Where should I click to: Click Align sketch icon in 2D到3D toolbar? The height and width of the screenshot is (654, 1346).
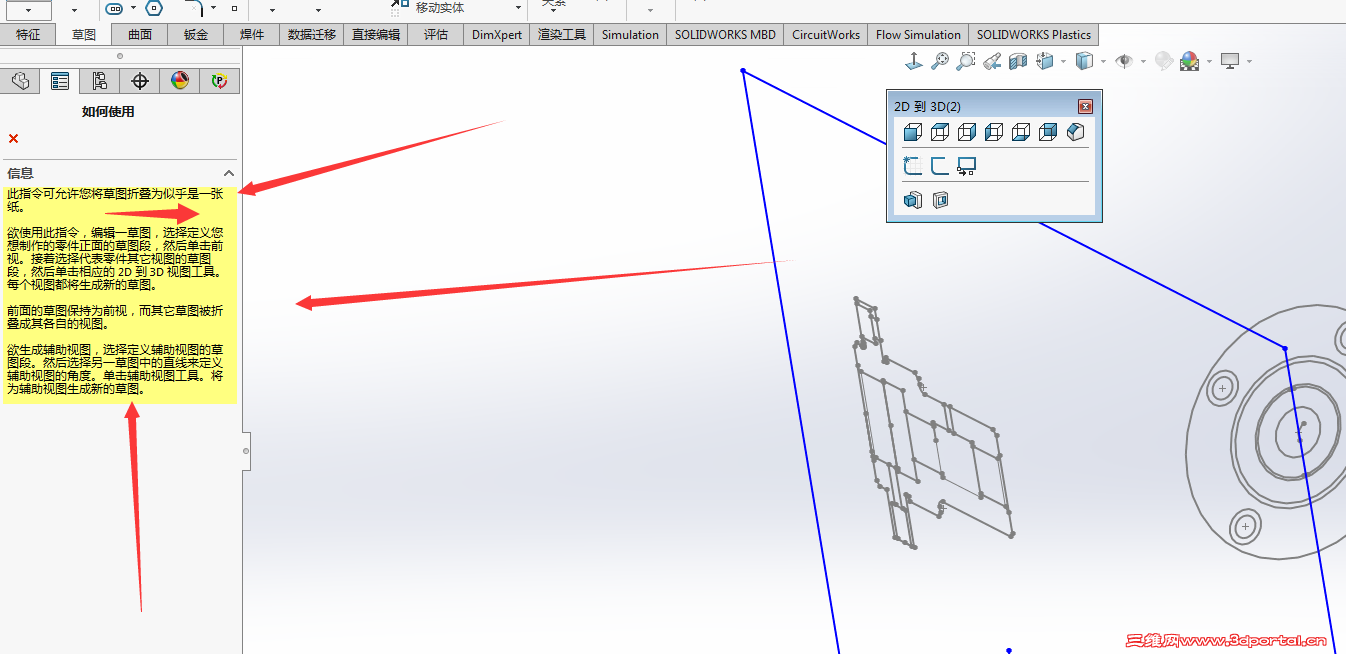click(x=967, y=166)
